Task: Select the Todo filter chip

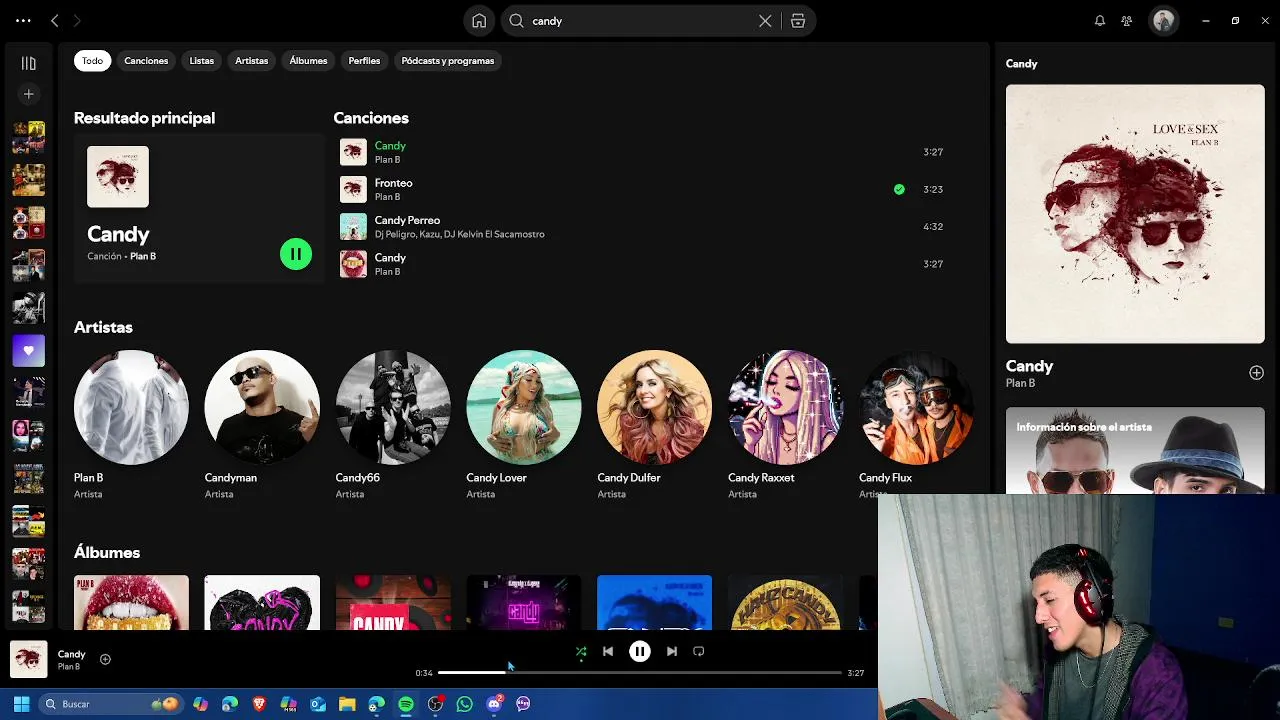Action: (x=92, y=61)
